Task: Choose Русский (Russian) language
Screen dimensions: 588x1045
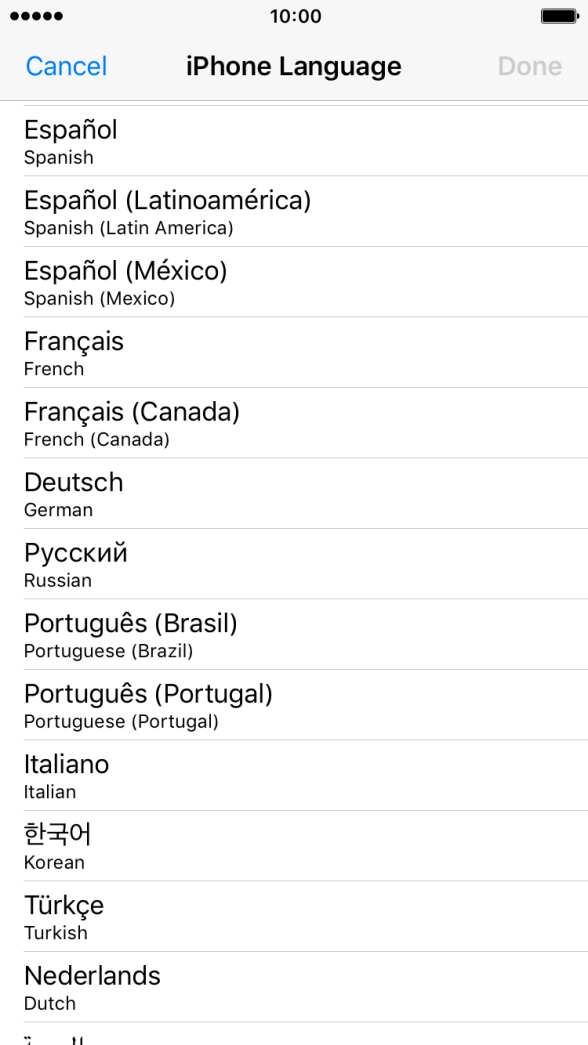Action: [294, 564]
